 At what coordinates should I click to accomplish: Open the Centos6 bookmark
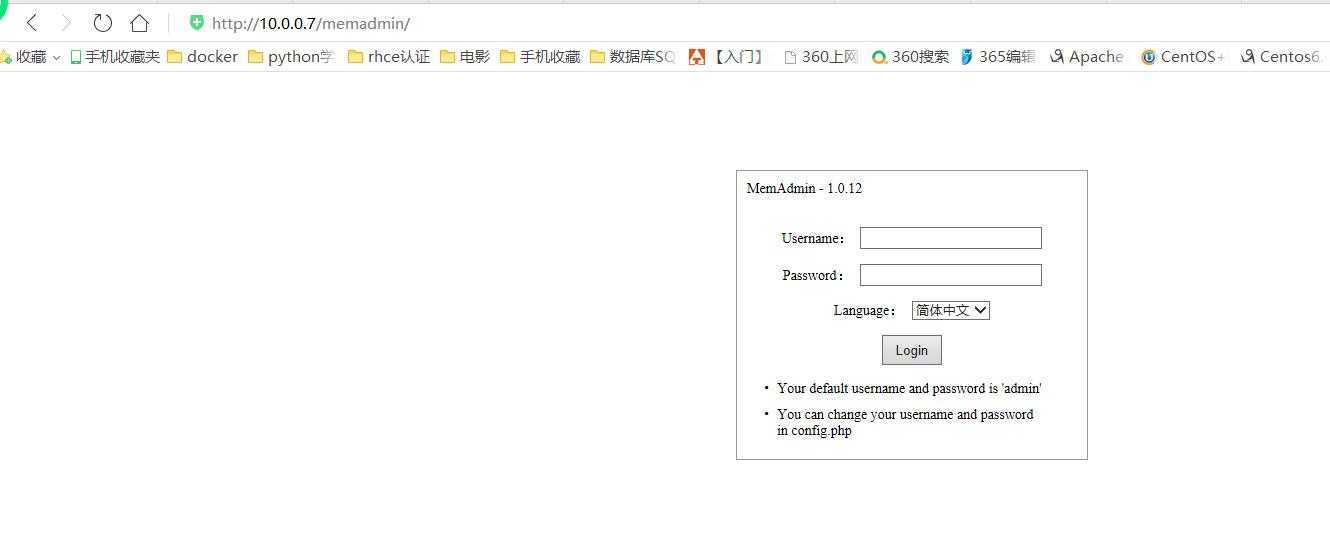[x=1283, y=57]
